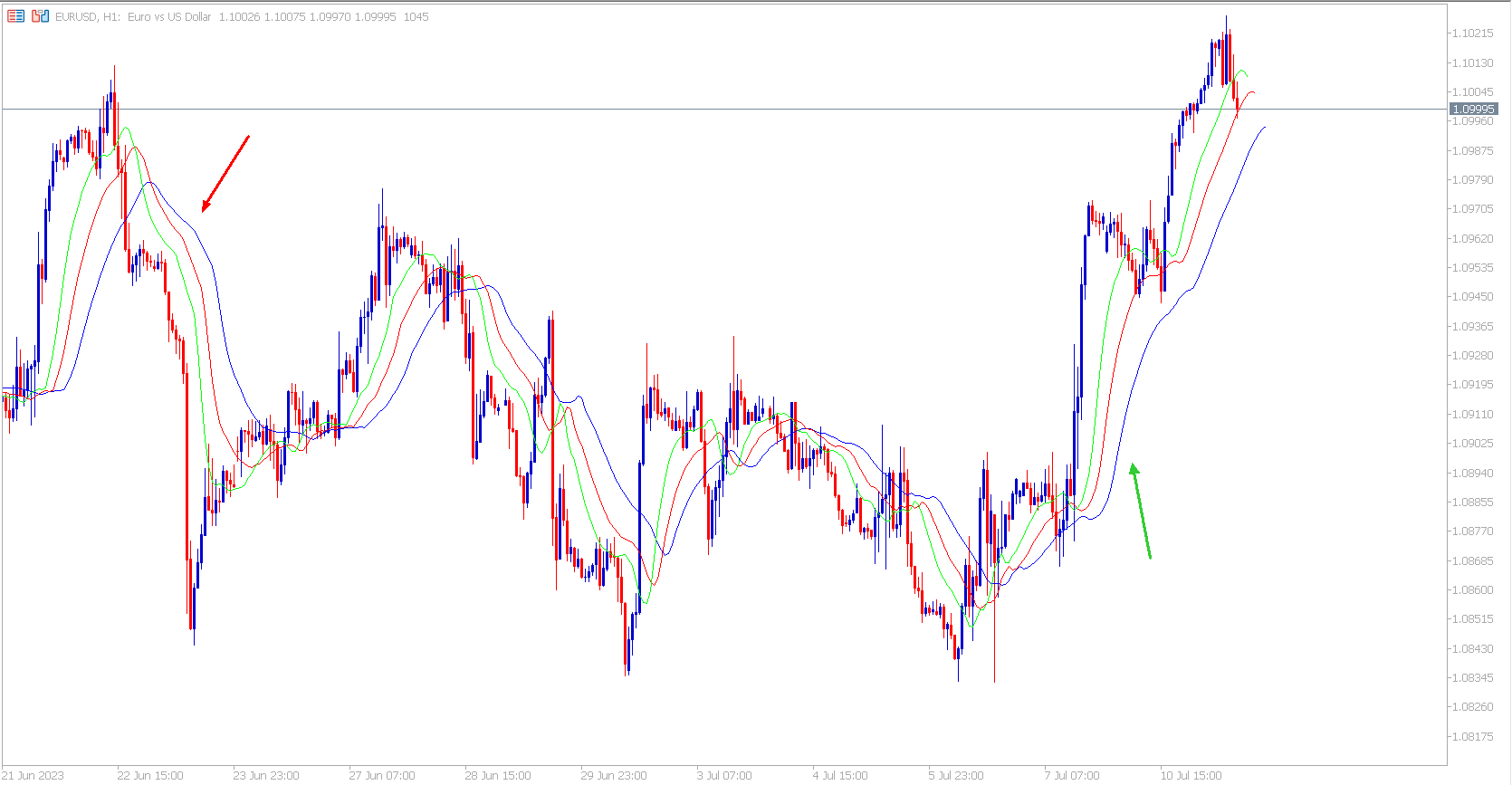Click the 1.08600 price scale label

click(1473, 590)
